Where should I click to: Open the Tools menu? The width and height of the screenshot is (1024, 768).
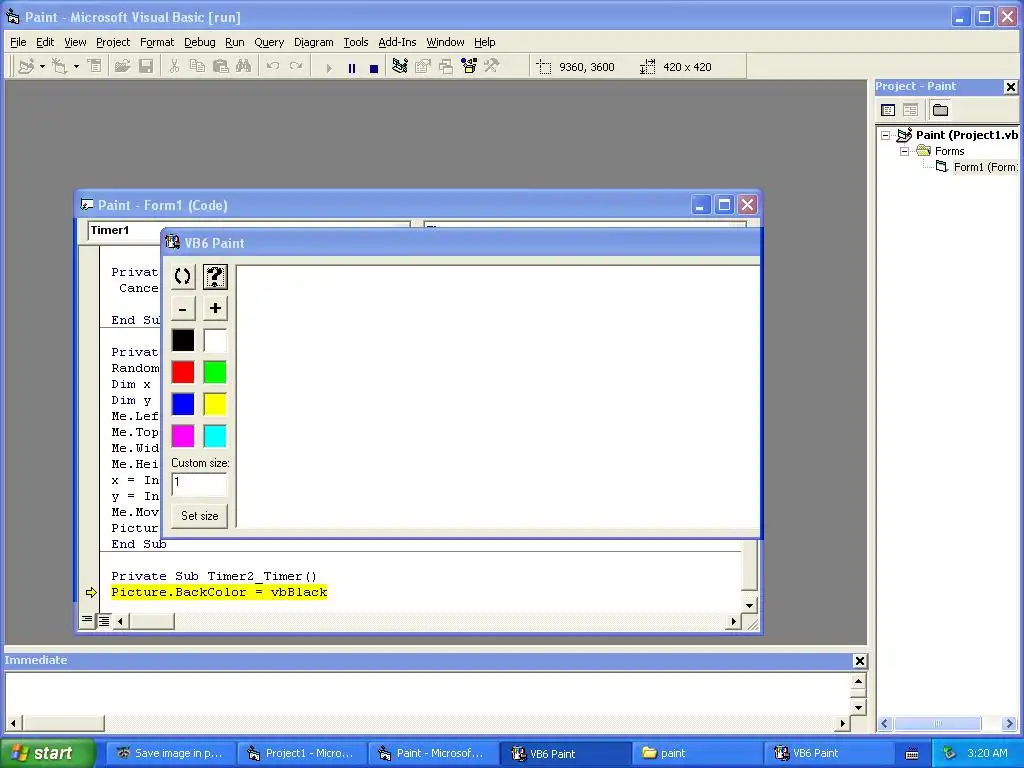356,42
